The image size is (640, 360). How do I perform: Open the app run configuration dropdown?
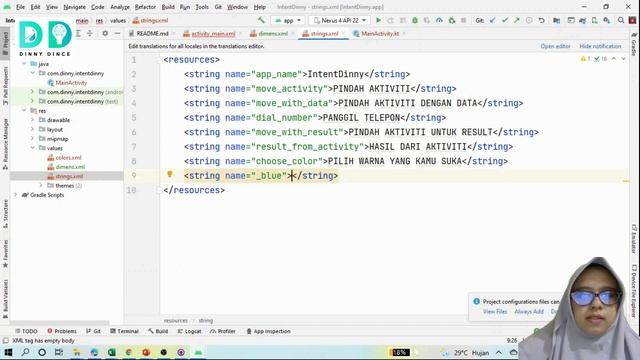coord(288,20)
